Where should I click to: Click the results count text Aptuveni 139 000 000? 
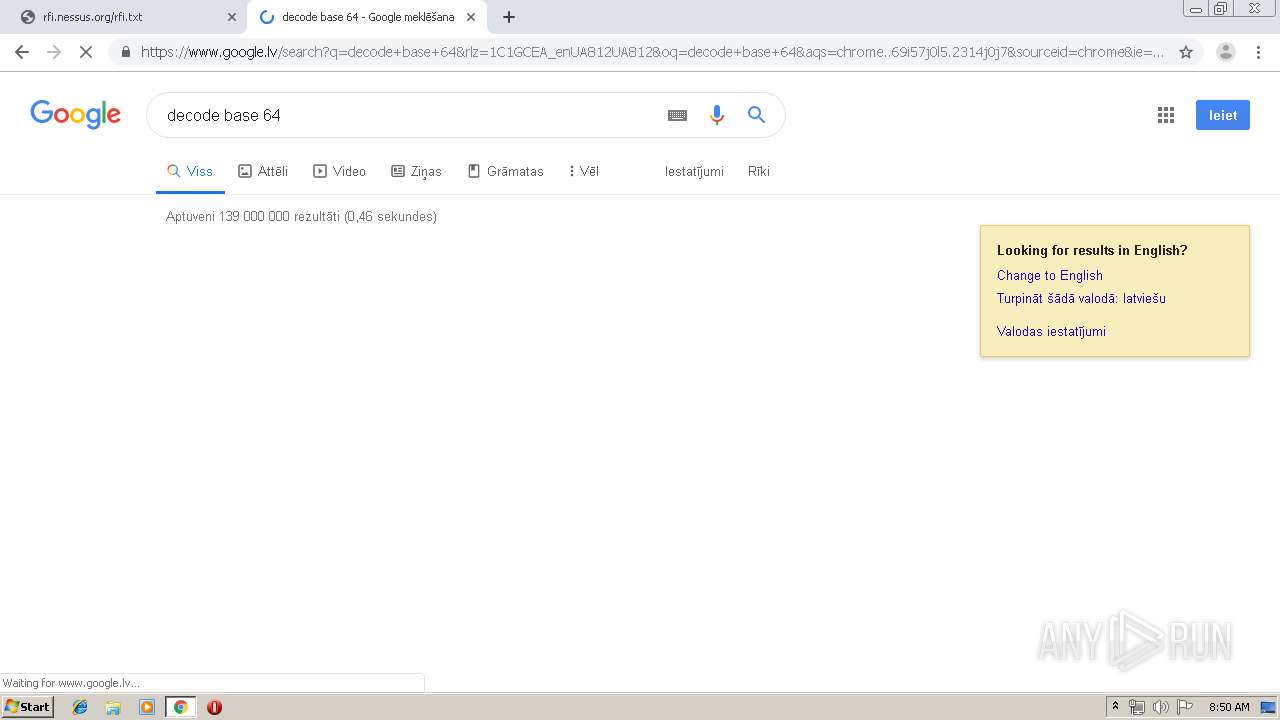(x=301, y=216)
